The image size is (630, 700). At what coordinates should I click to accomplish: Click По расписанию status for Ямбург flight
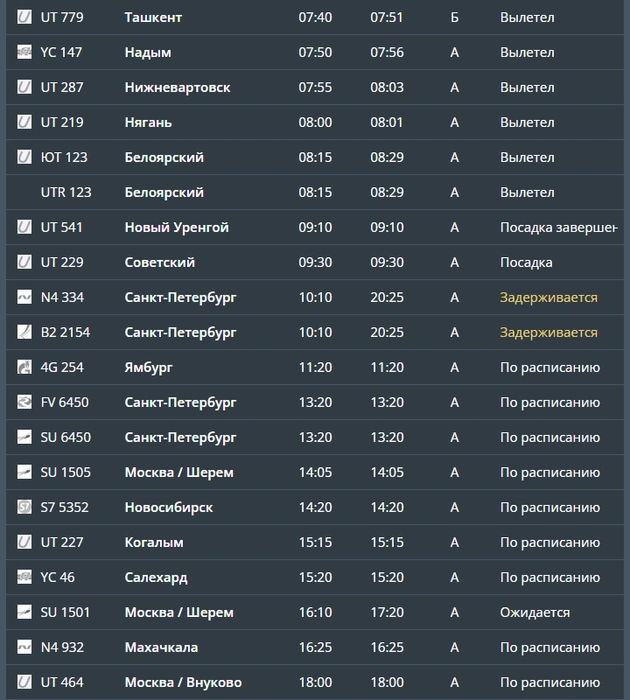pyautogui.click(x=550, y=367)
